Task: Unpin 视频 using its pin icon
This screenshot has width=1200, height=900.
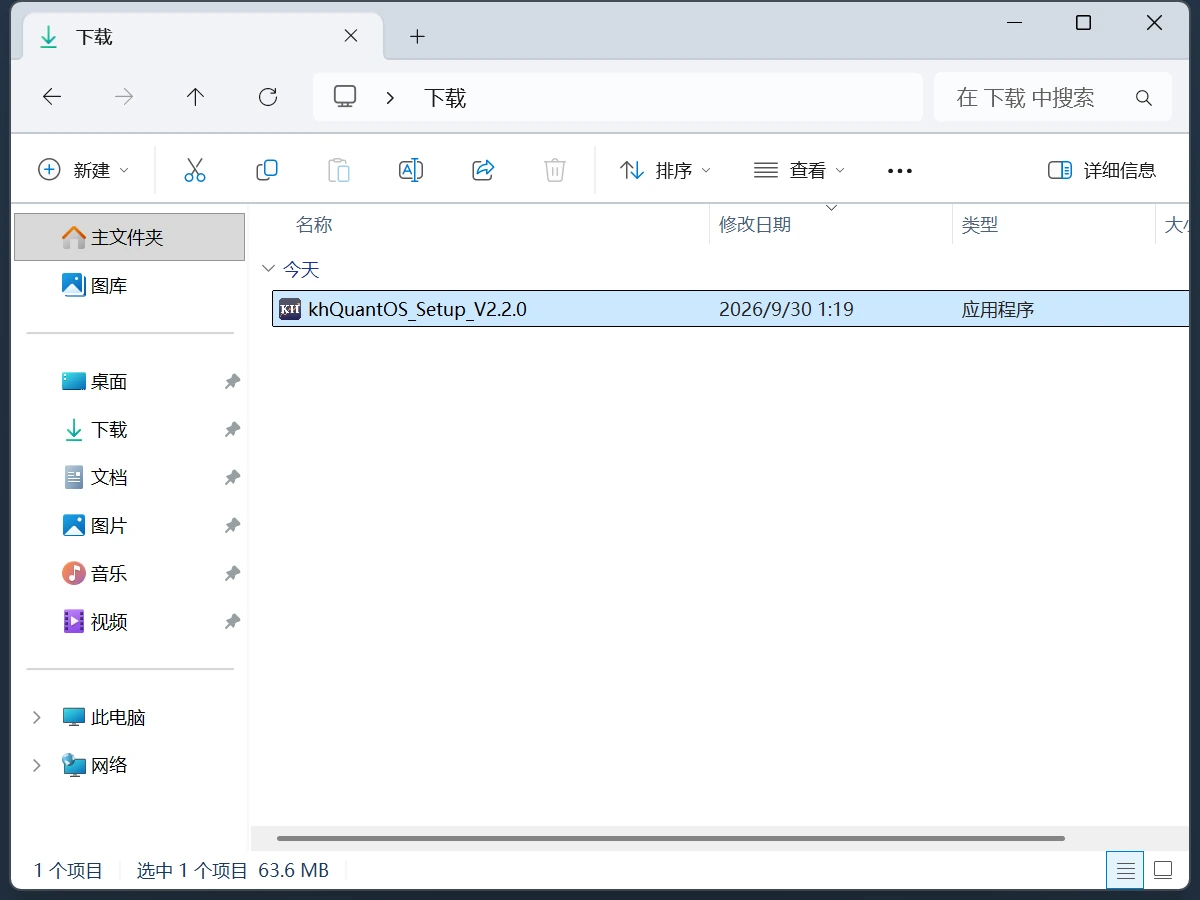Action: pos(232,621)
